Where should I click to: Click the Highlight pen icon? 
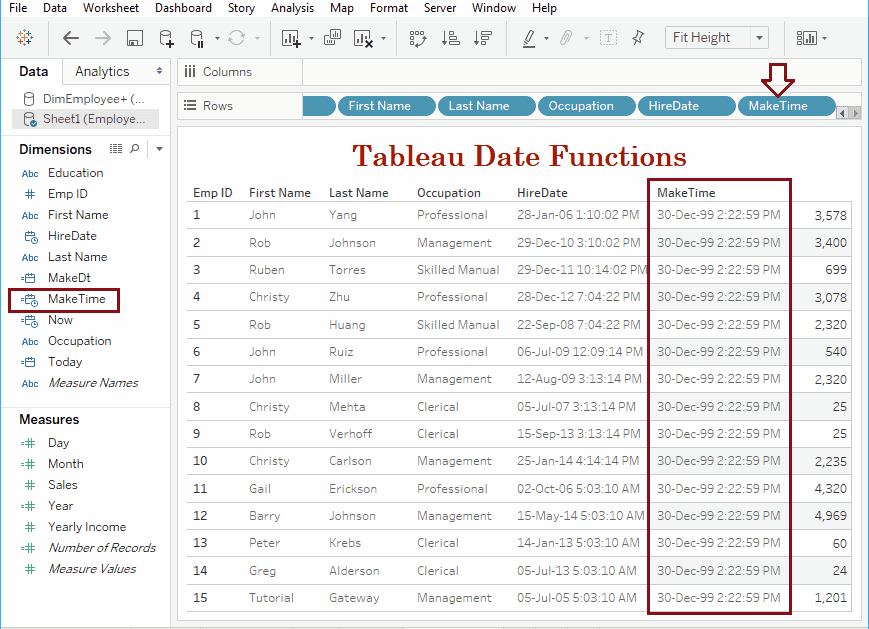click(x=528, y=37)
